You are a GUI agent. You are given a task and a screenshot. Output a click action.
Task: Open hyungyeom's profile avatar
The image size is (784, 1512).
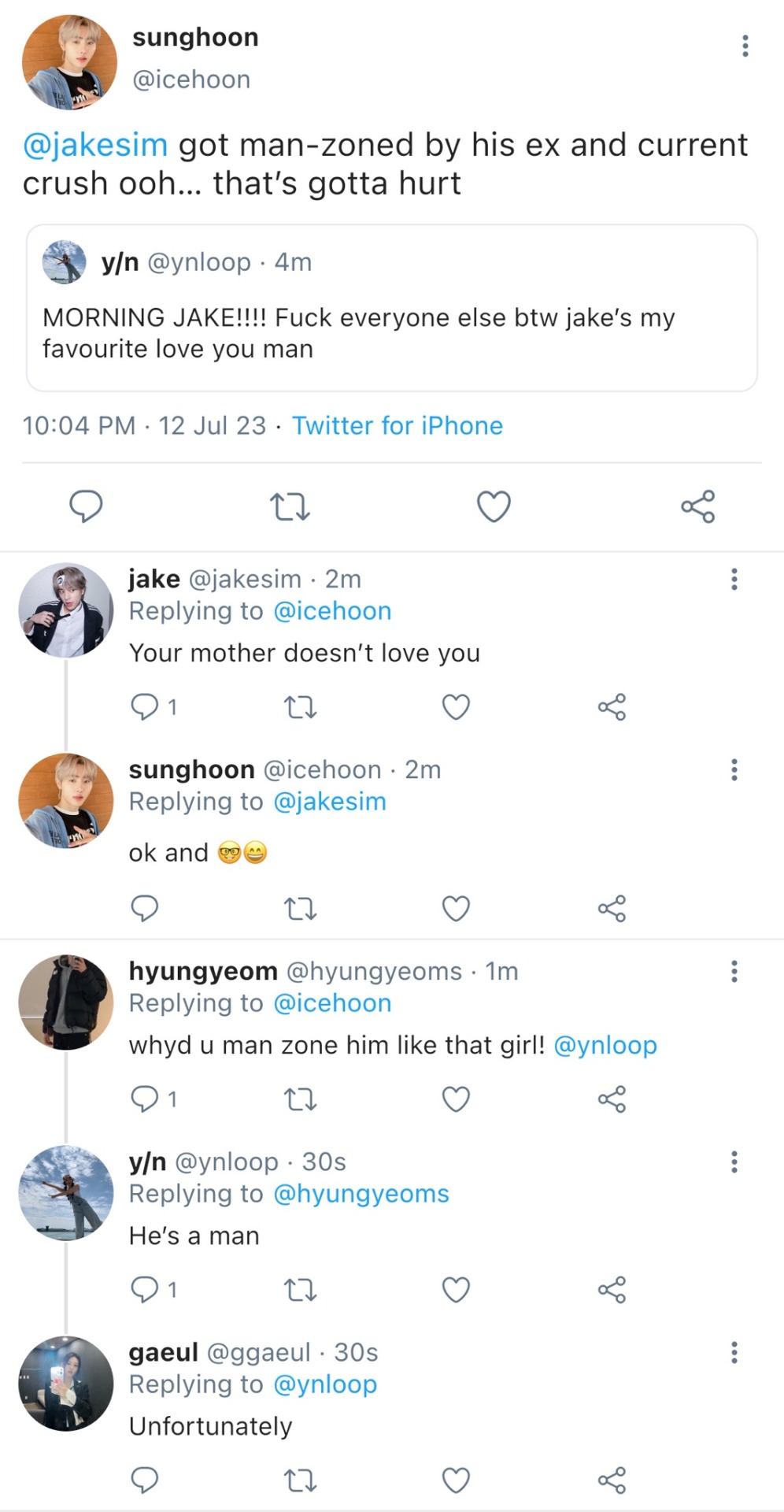pyautogui.click(x=66, y=1002)
